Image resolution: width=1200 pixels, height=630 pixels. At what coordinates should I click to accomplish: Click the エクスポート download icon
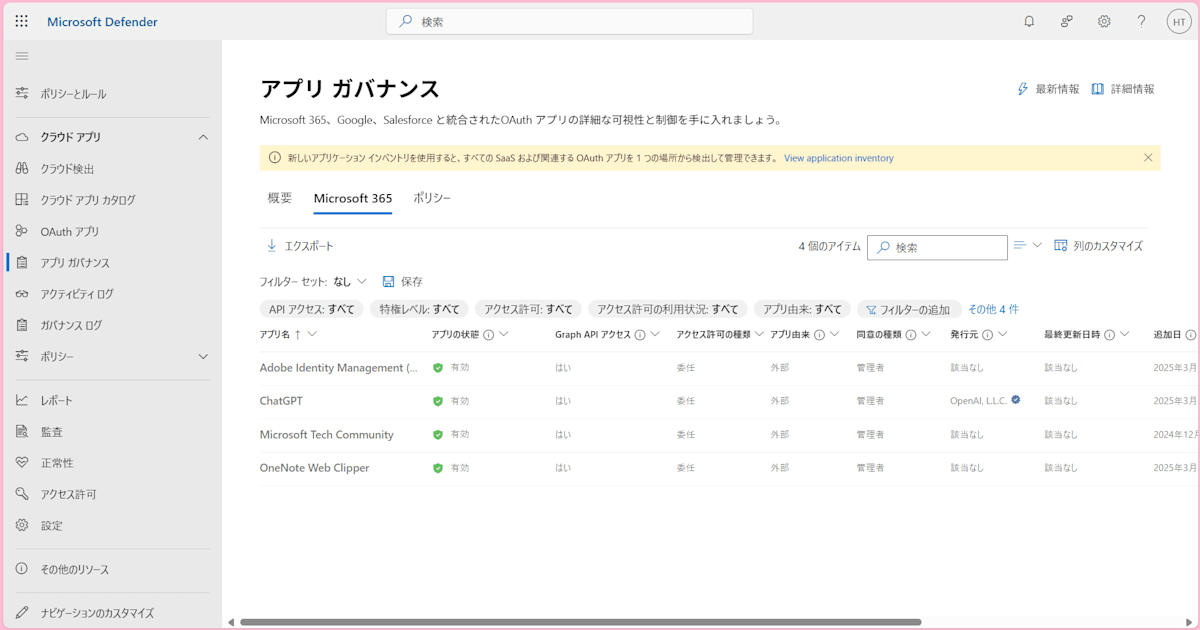272,246
